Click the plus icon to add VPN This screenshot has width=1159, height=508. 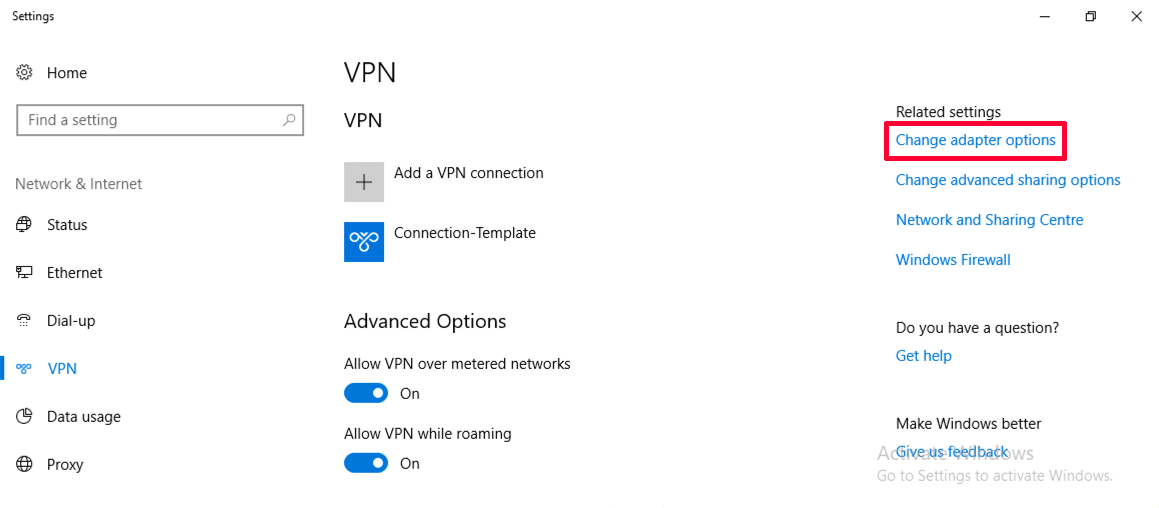coord(364,182)
